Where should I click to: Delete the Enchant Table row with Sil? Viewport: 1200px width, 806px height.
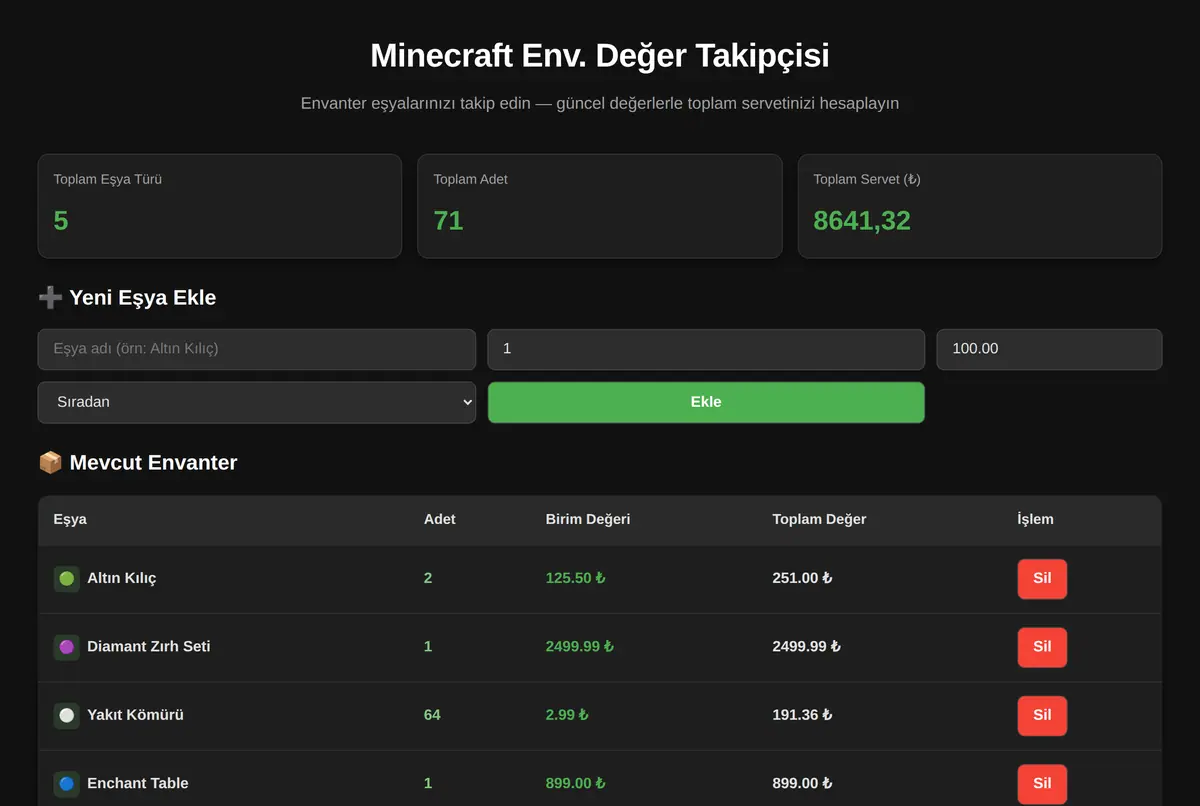click(1042, 784)
